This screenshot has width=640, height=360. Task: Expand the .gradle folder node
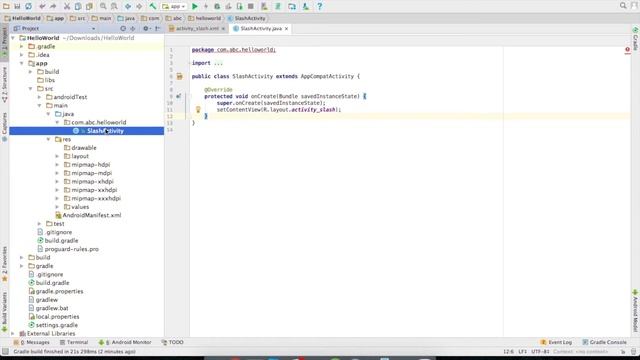click(x=22, y=47)
